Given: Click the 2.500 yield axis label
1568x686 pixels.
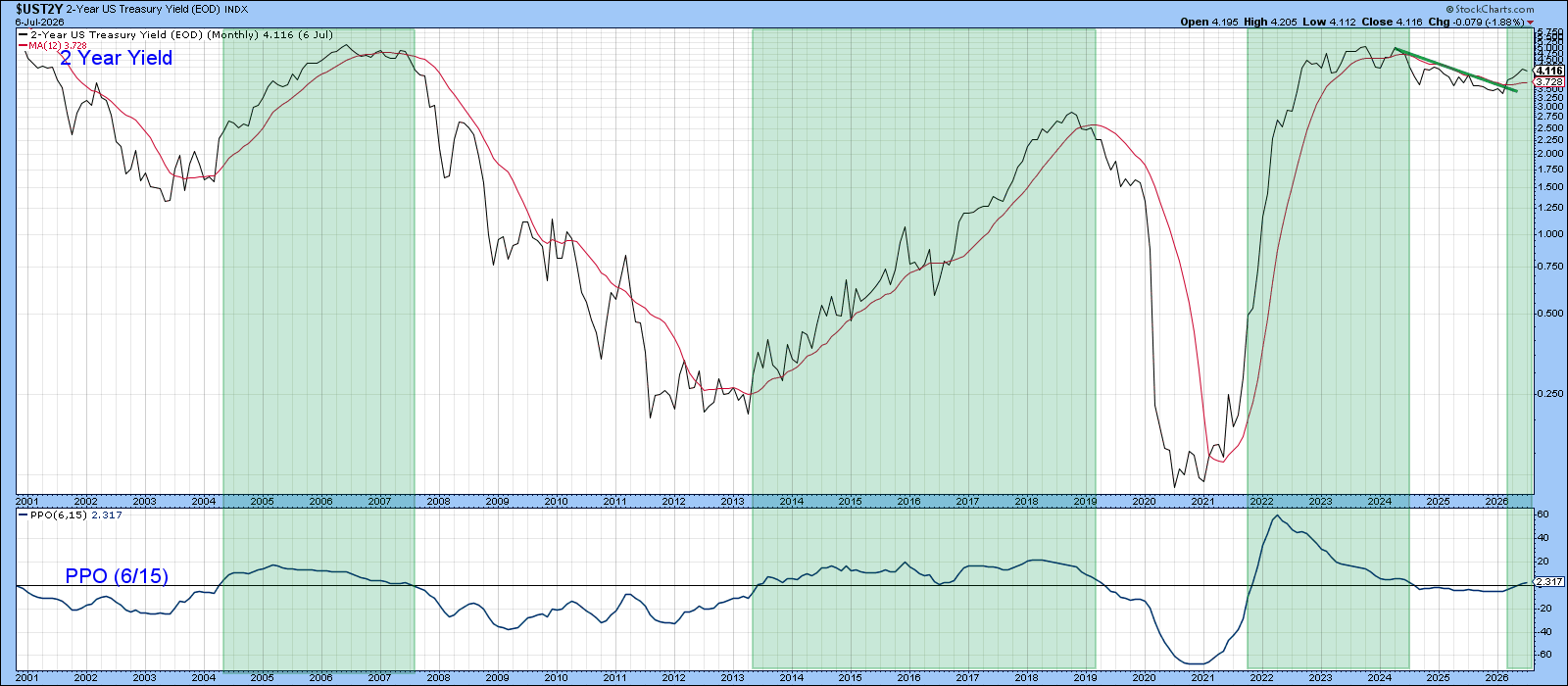Looking at the screenshot, I should (1549, 127).
